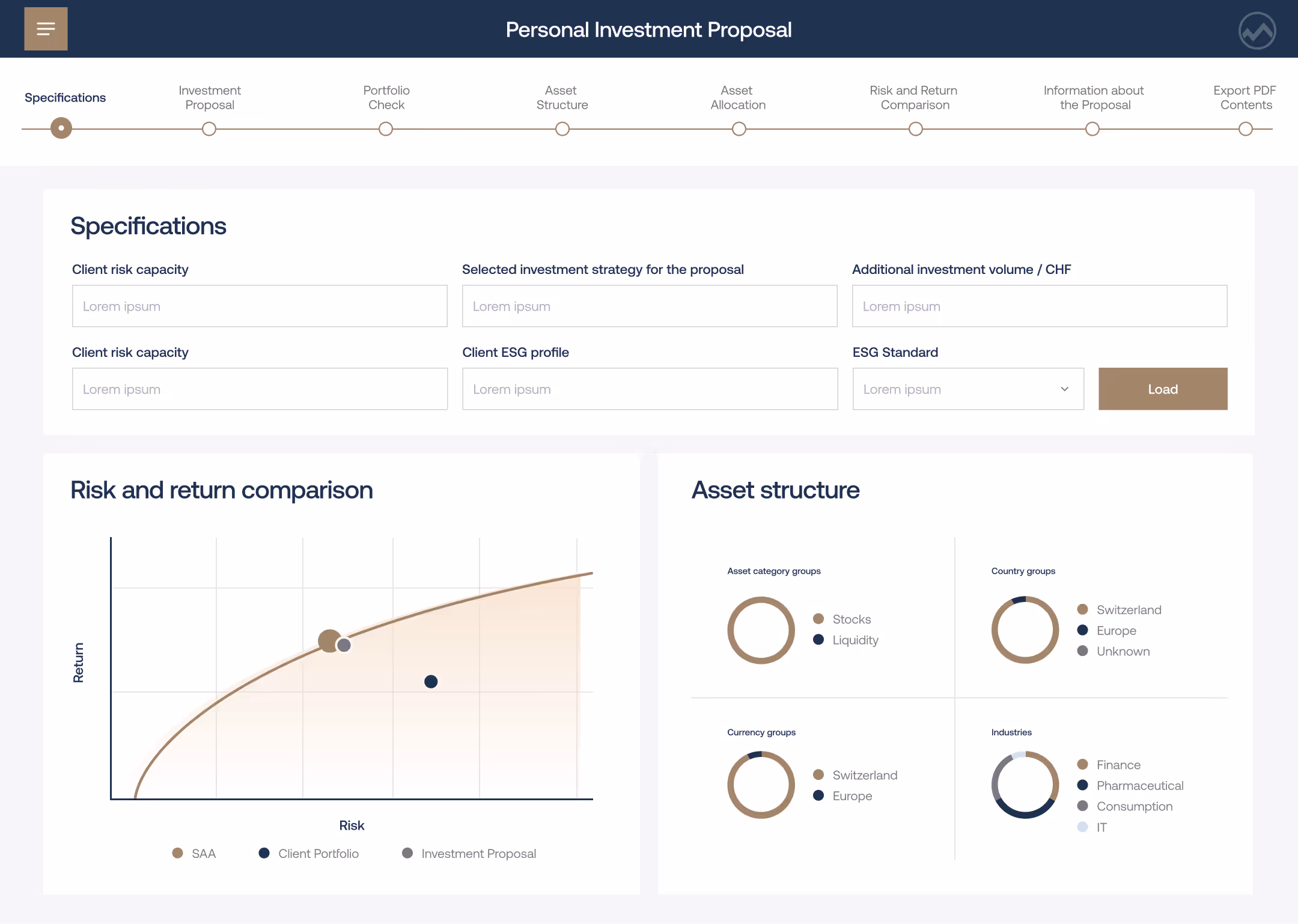Open the hamburger menu button
This screenshot has width=1298, height=924.
tap(46, 29)
